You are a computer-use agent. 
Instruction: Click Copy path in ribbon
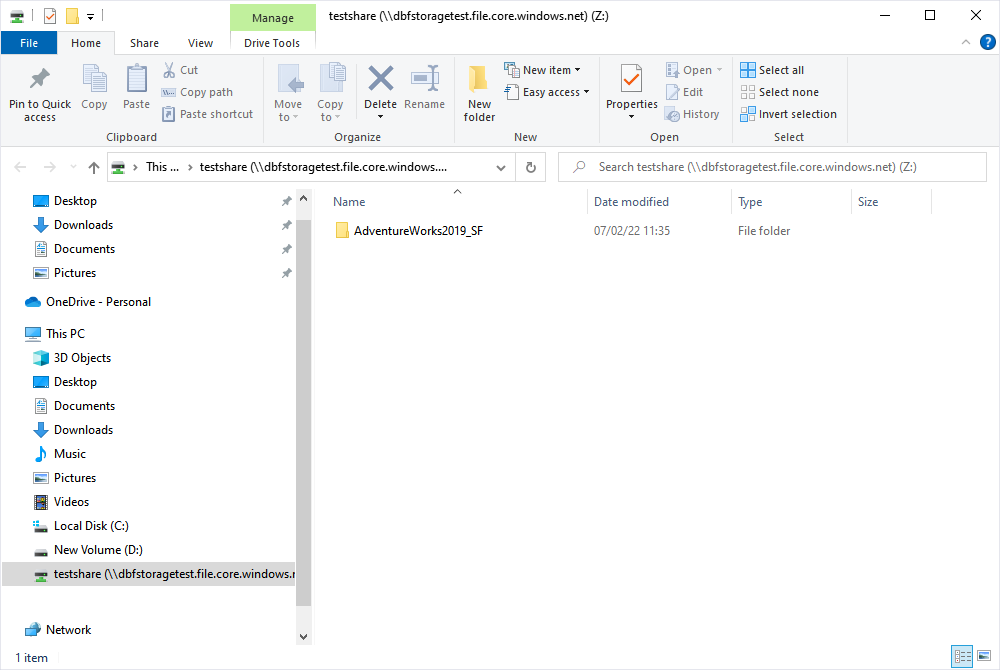[197, 92]
